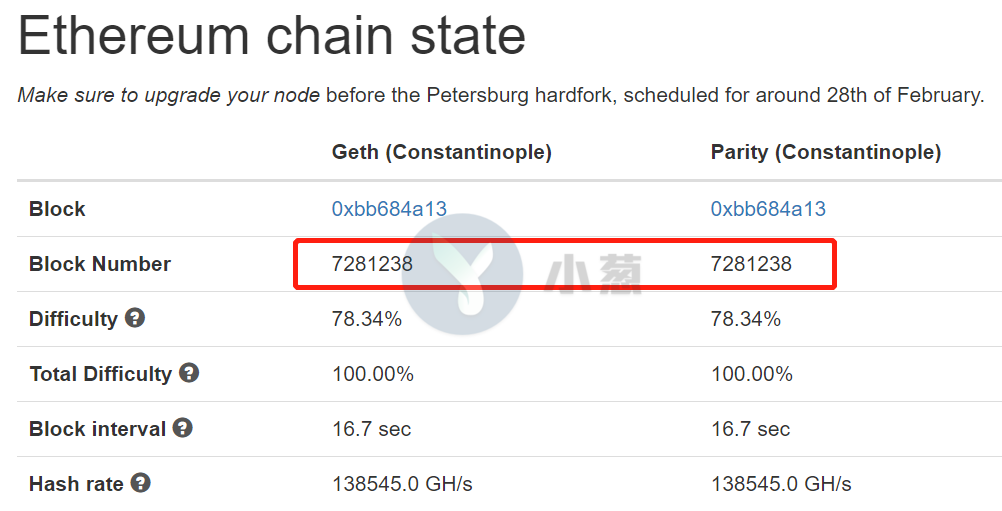Click the Geth hash rate 138545.0 GH/s

click(402, 484)
